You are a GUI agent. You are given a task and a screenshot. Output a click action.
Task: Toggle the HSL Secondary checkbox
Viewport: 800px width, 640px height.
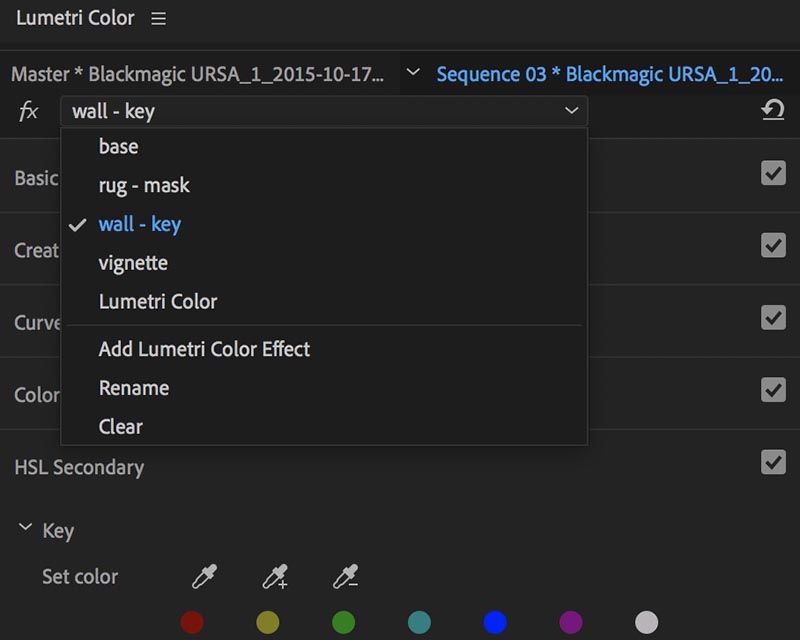(x=773, y=462)
